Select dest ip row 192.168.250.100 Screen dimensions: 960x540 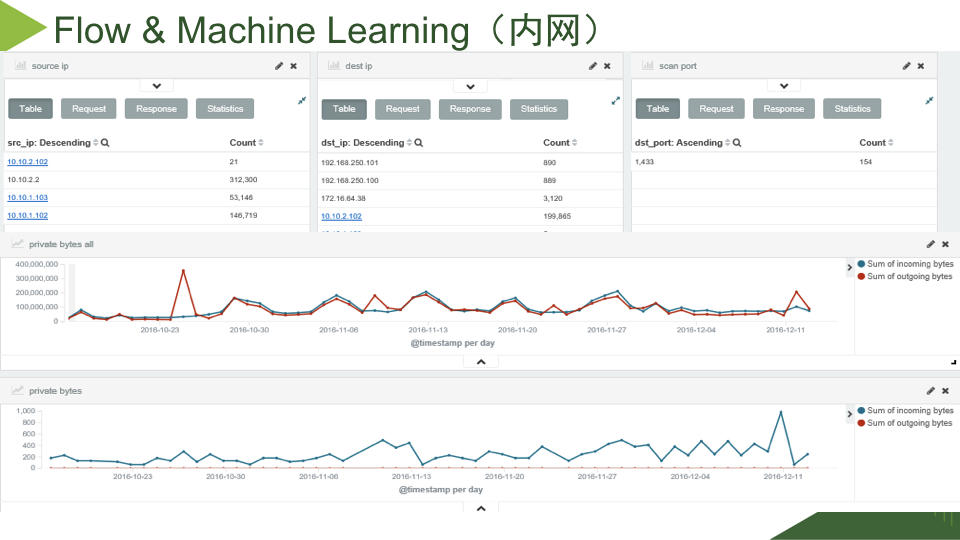pyautogui.click(x=470, y=181)
